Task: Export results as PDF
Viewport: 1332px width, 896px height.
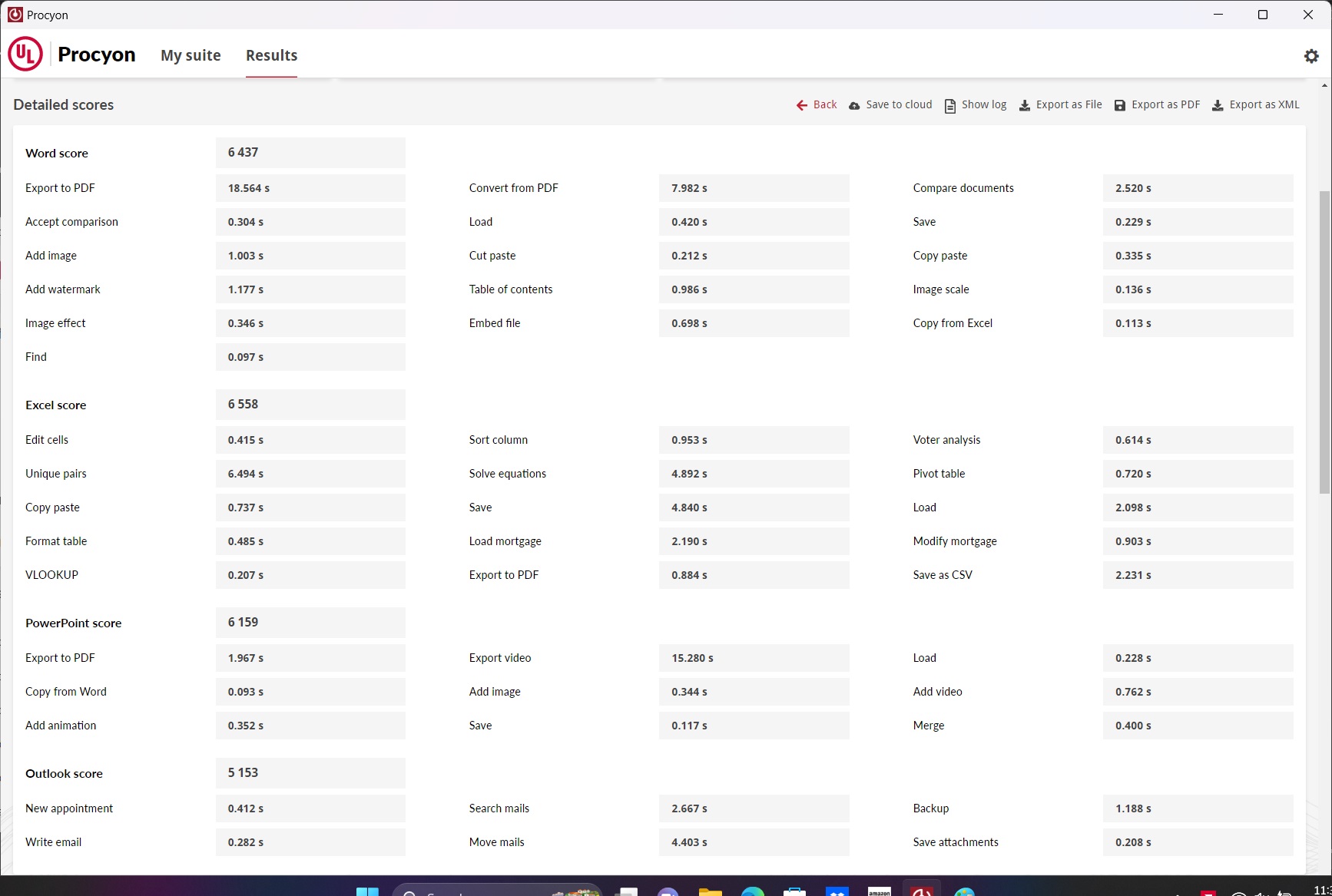Action: tap(1158, 105)
